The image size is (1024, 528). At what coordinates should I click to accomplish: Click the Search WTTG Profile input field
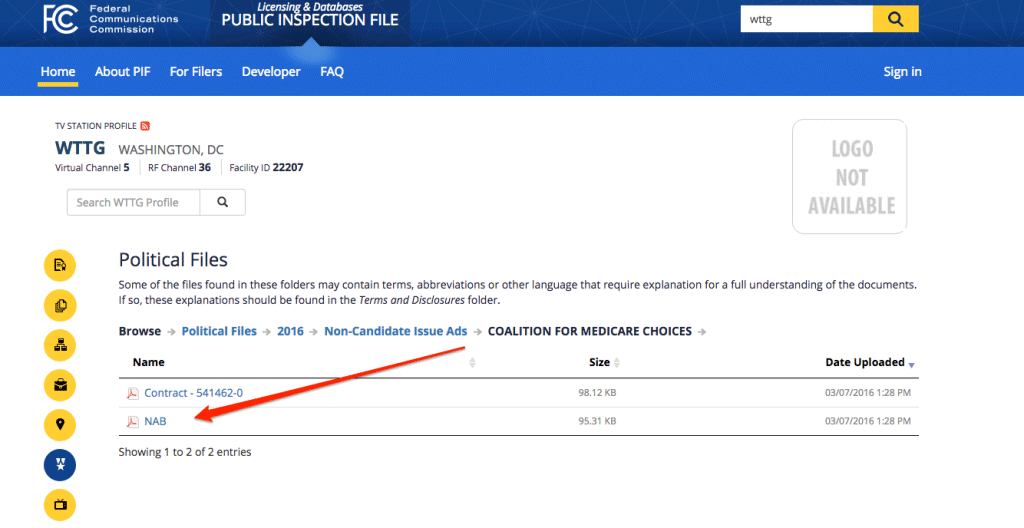[133, 202]
